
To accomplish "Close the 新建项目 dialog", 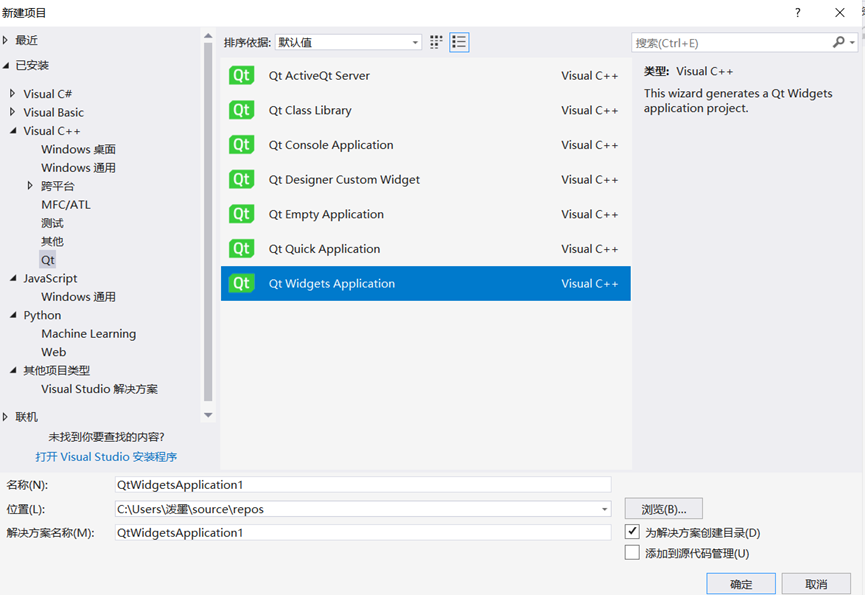I will (840, 13).
